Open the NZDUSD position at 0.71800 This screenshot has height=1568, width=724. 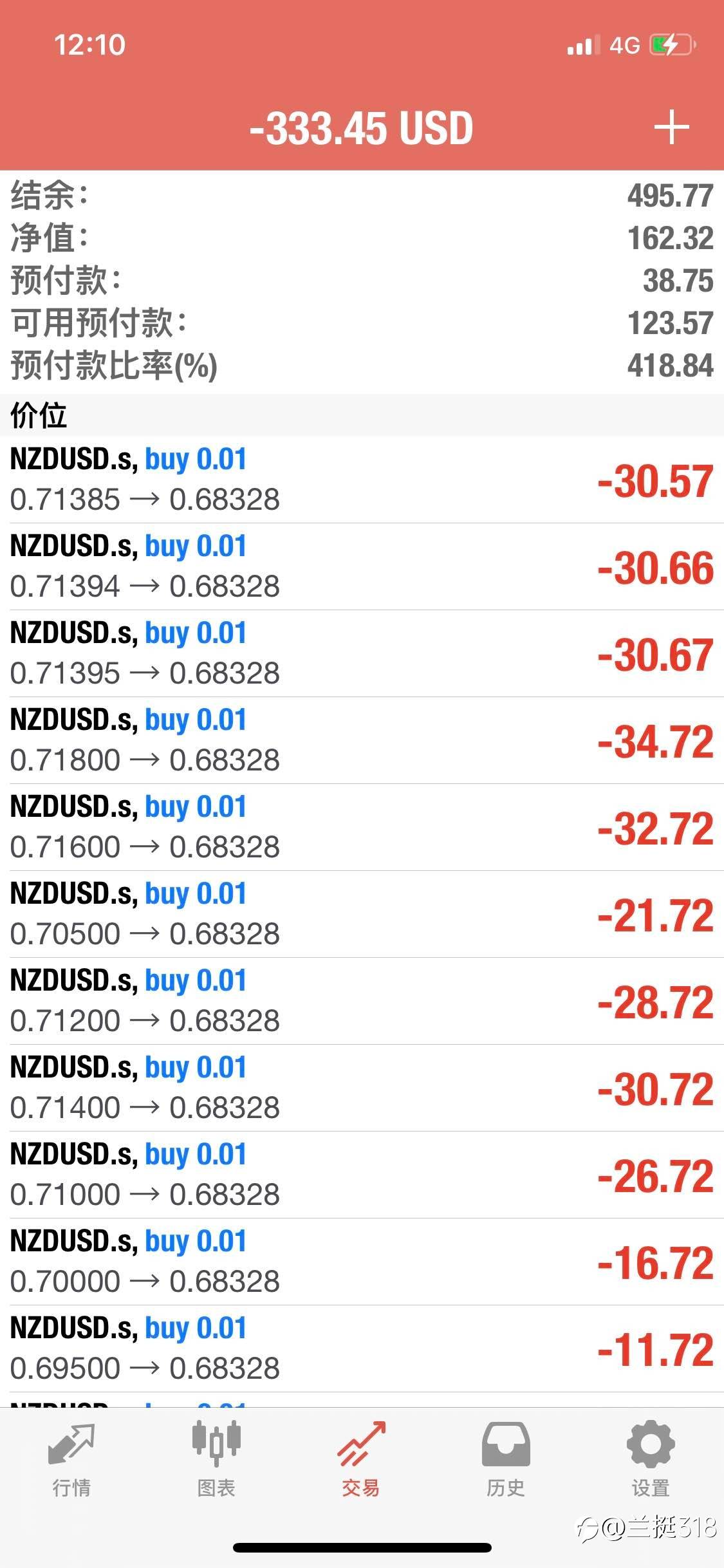pyautogui.click(x=362, y=740)
